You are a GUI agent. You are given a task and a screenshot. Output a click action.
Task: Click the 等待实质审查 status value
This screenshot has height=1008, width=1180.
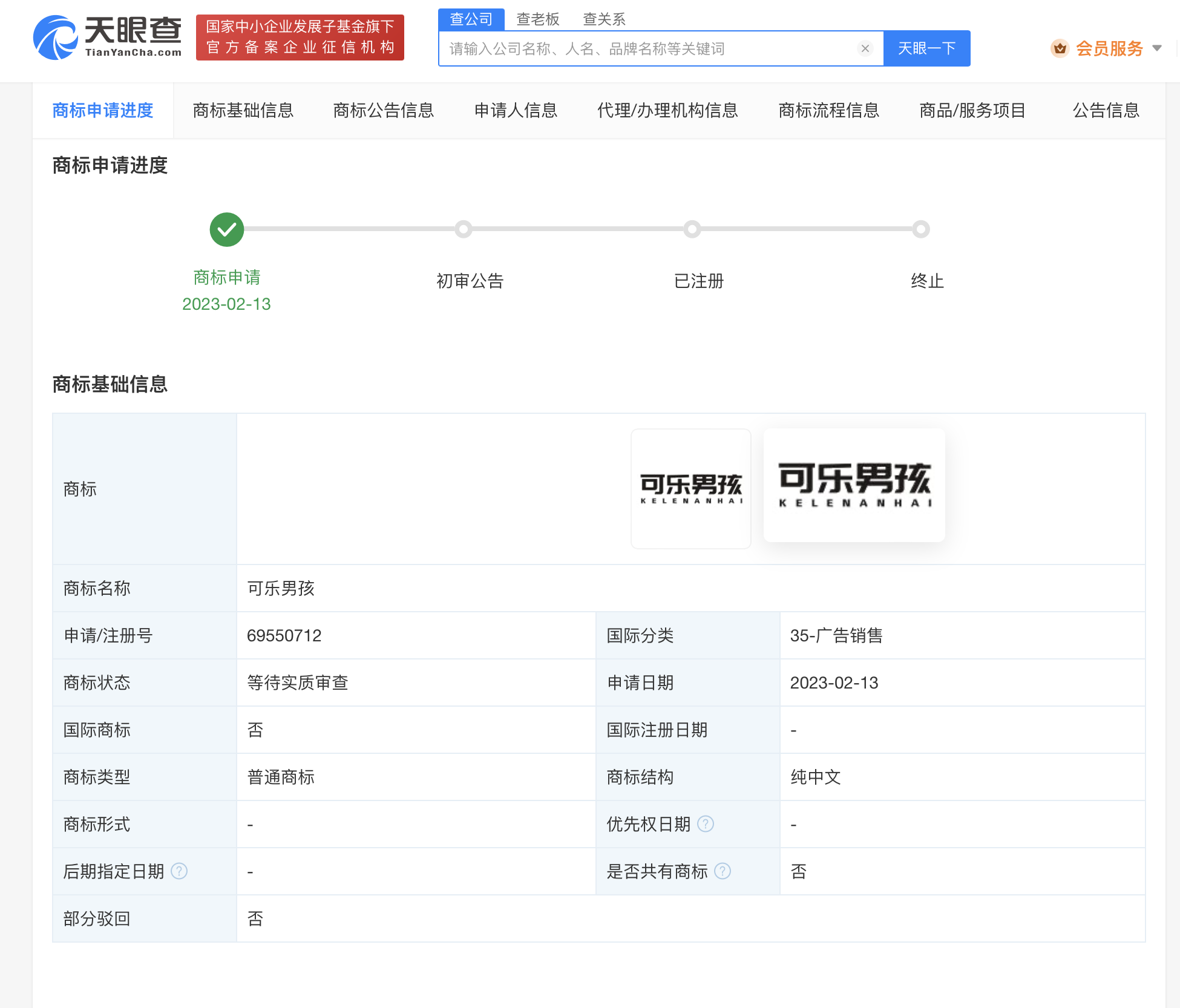(x=298, y=682)
